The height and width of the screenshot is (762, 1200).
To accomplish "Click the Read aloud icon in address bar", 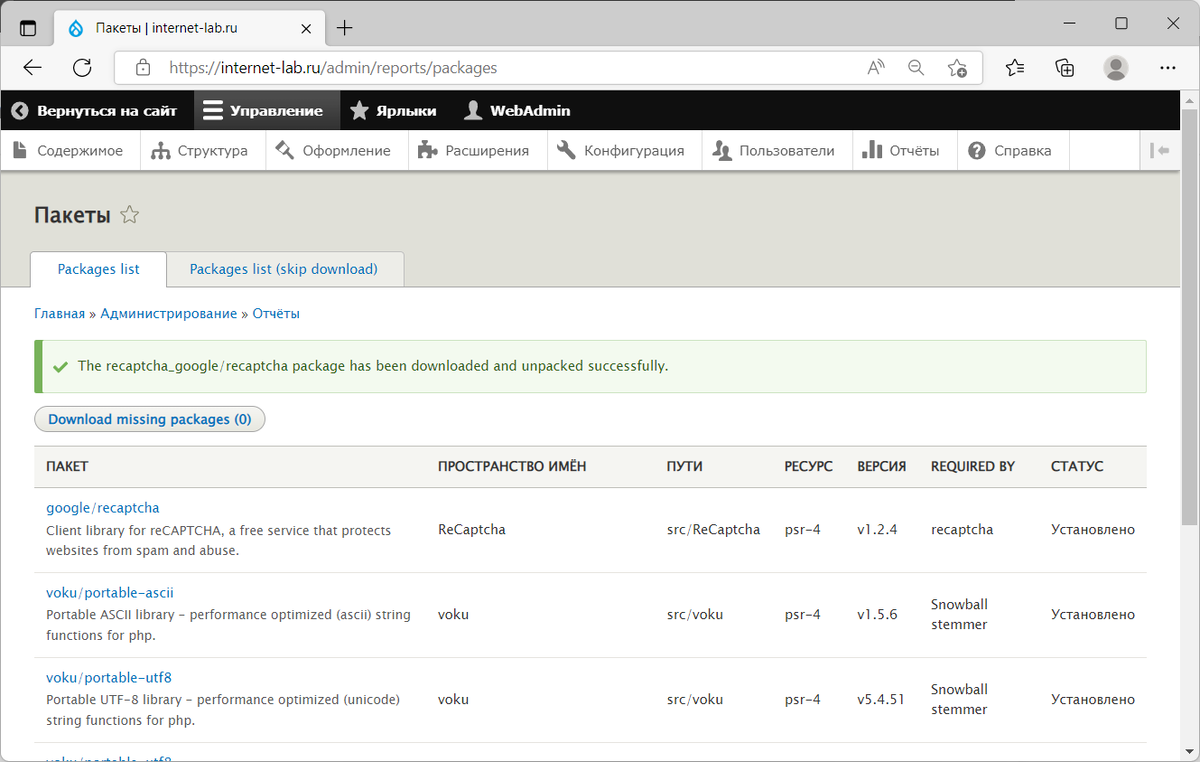I will click(876, 68).
